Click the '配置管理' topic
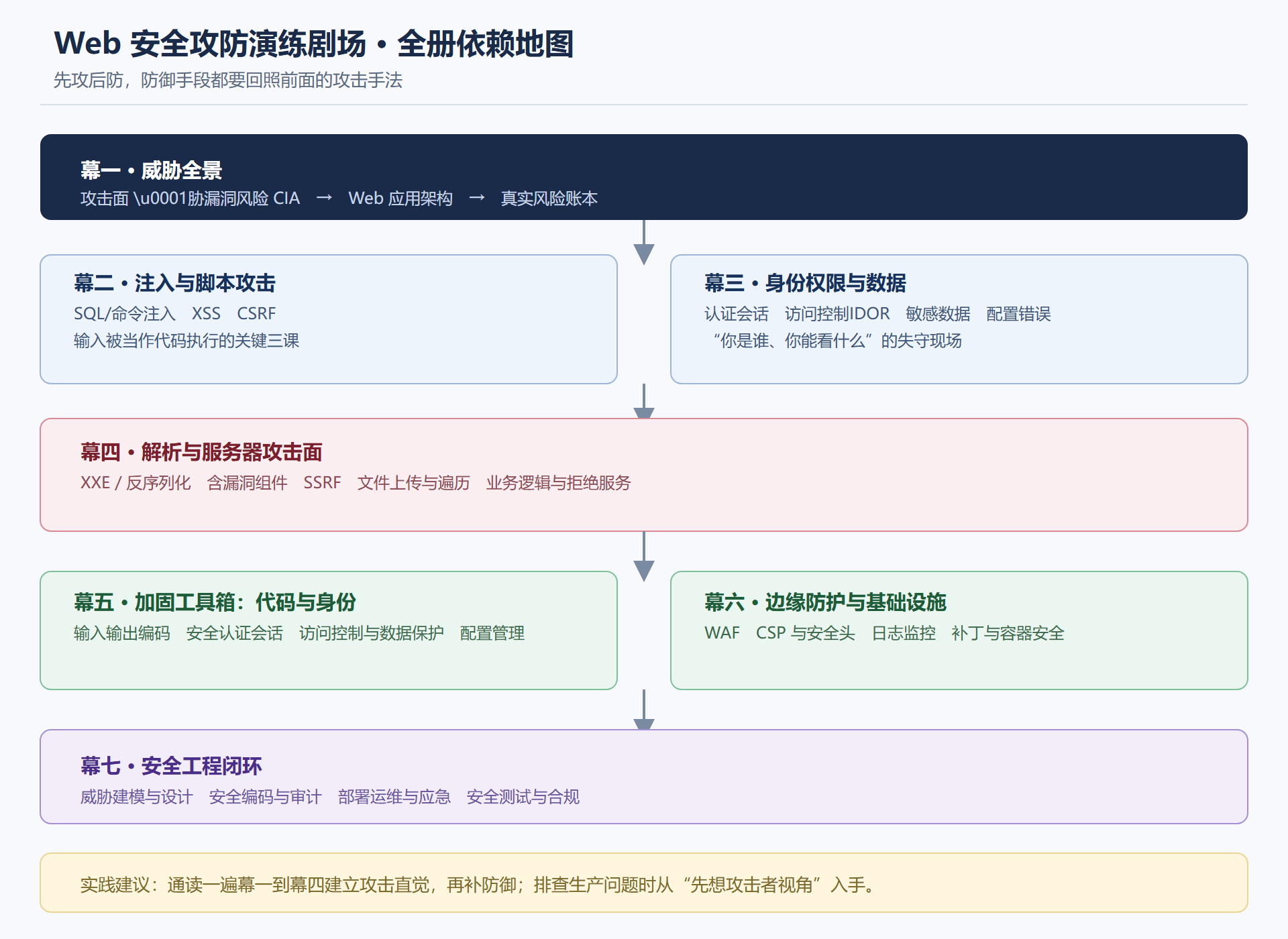Image resolution: width=1288 pixels, height=939 pixels. tap(492, 633)
